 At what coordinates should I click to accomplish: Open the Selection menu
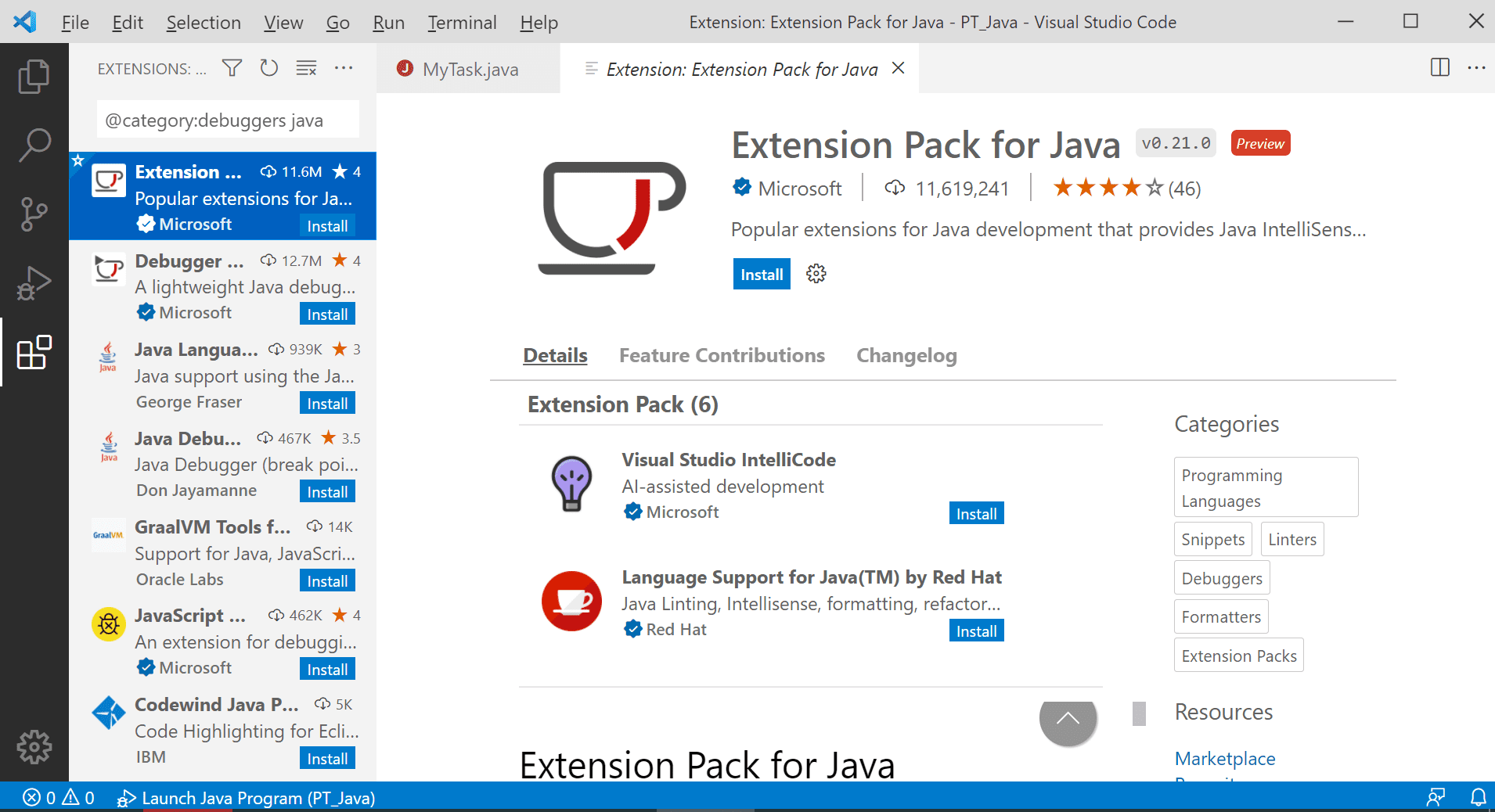204,22
